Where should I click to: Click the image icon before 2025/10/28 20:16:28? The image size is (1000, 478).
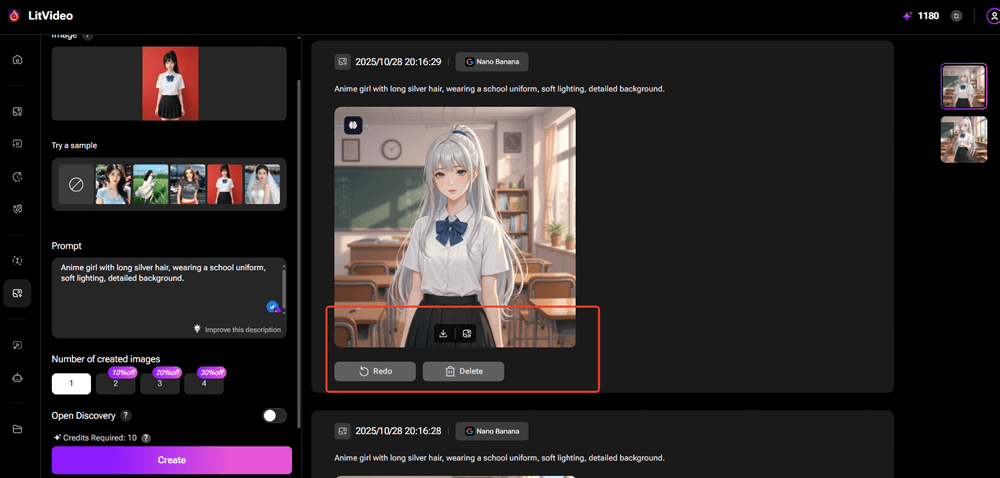point(343,431)
